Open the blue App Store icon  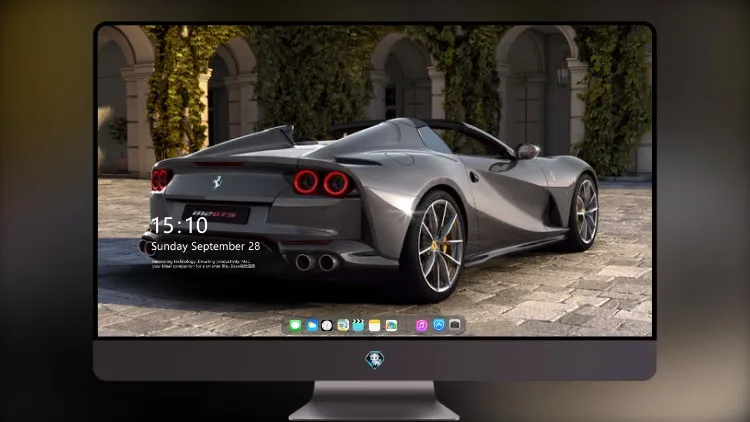coord(439,325)
